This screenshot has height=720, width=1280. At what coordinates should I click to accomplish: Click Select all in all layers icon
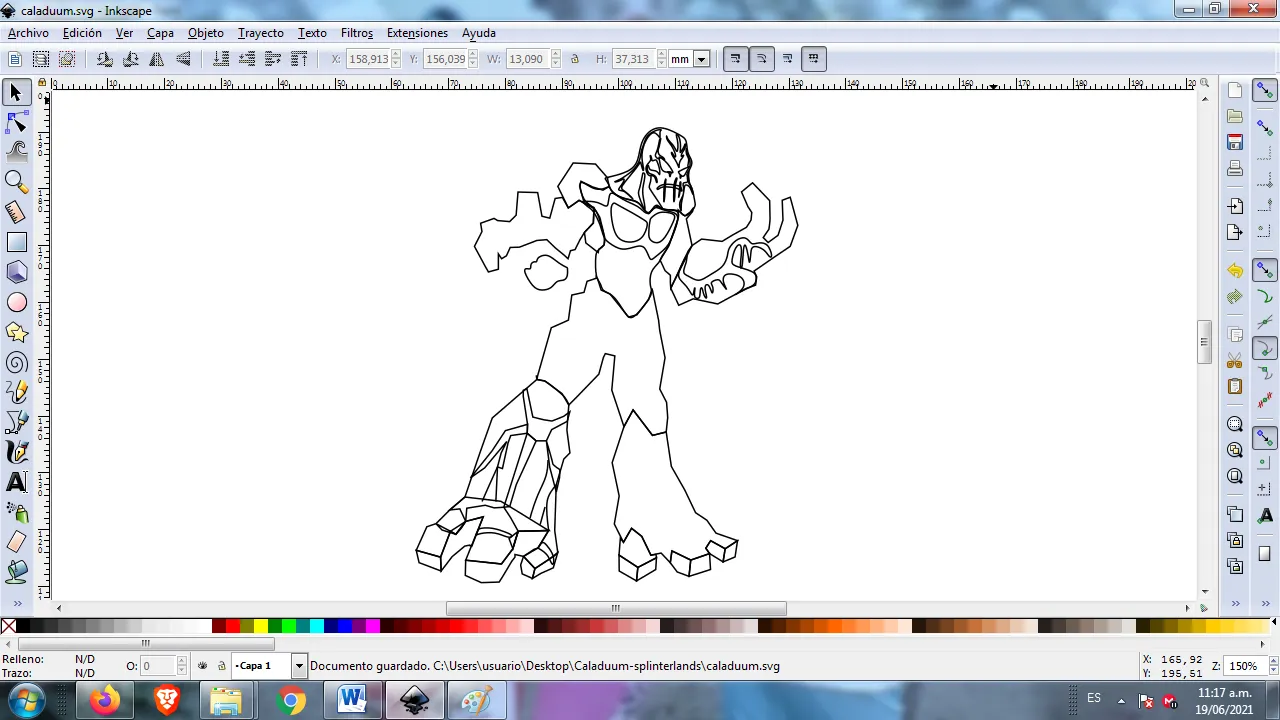[41, 59]
